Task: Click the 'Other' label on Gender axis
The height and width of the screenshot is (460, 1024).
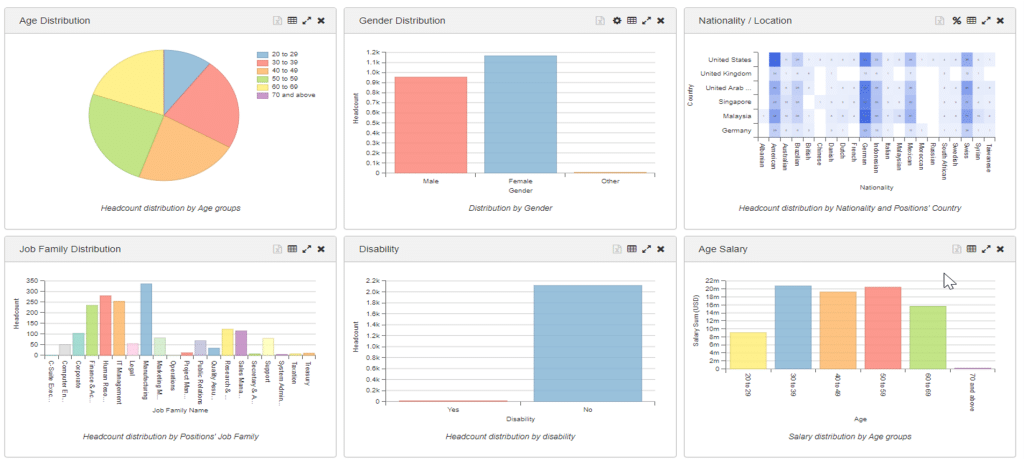Action: [x=610, y=182]
